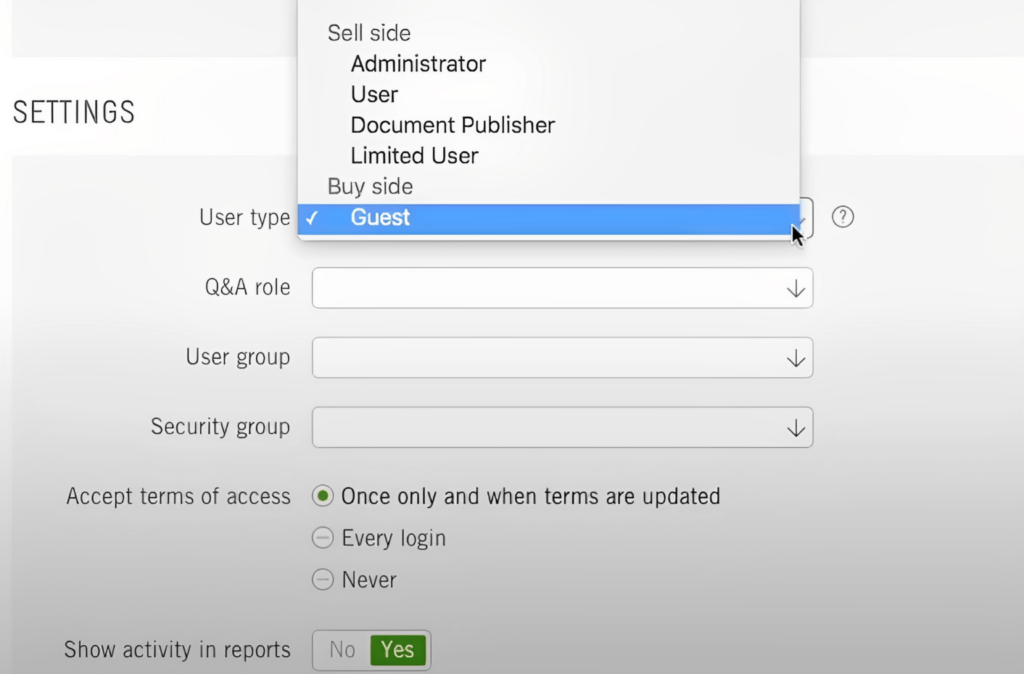Screen dimensions: 1024x674
Task: Click the checkmark beside Guest
Action: pyautogui.click(x=312, y=218)
